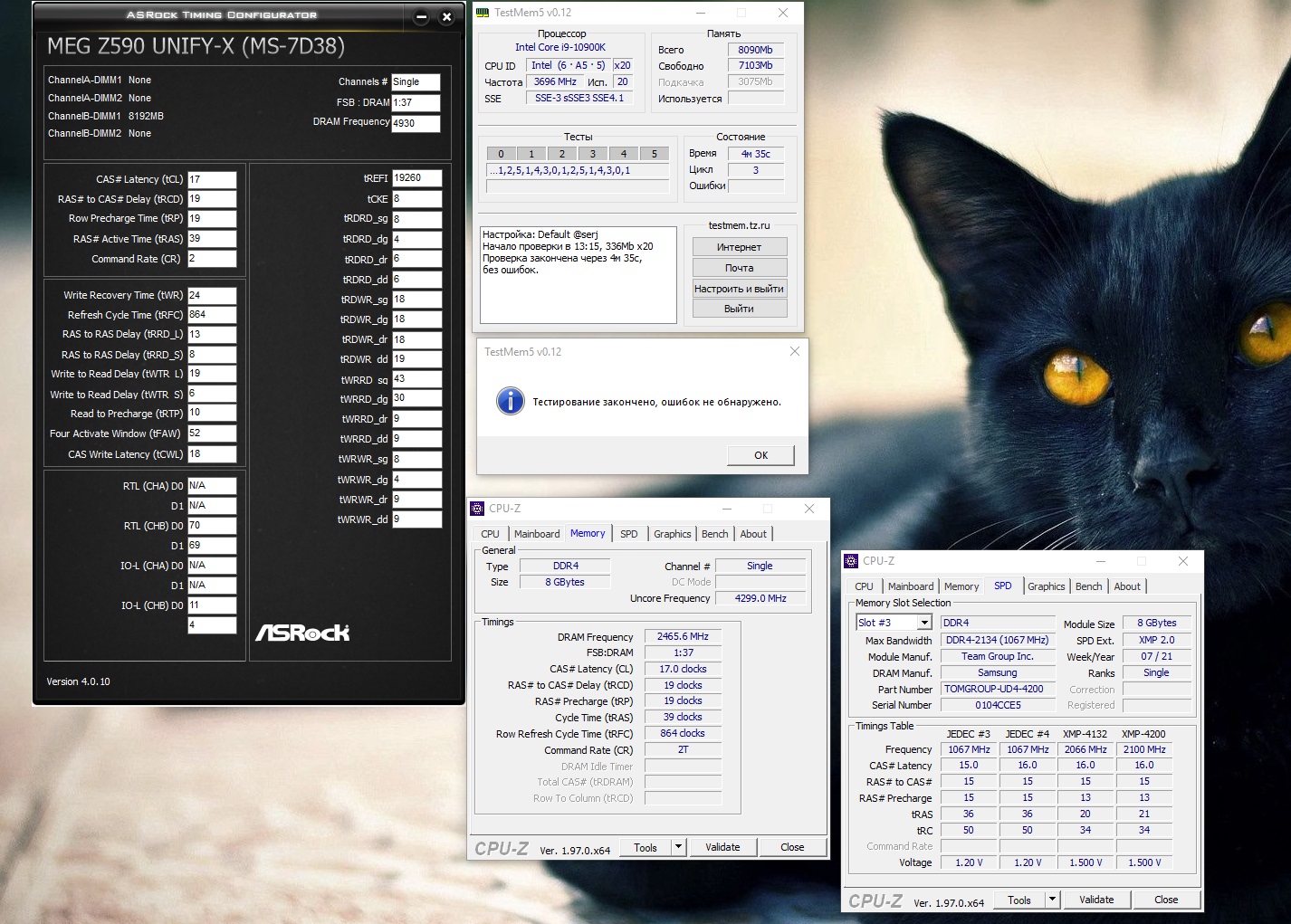Open CPU tab in CPU-Z Memory Slot Selection window
The height and width of the screenshot is (924, 1291).
pyautogui.click(x=865, y=586)
